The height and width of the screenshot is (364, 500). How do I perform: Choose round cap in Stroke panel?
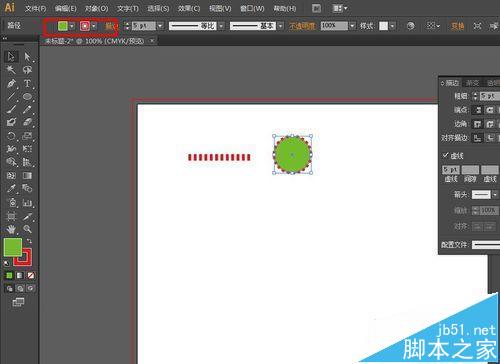(x=490, y=110)
